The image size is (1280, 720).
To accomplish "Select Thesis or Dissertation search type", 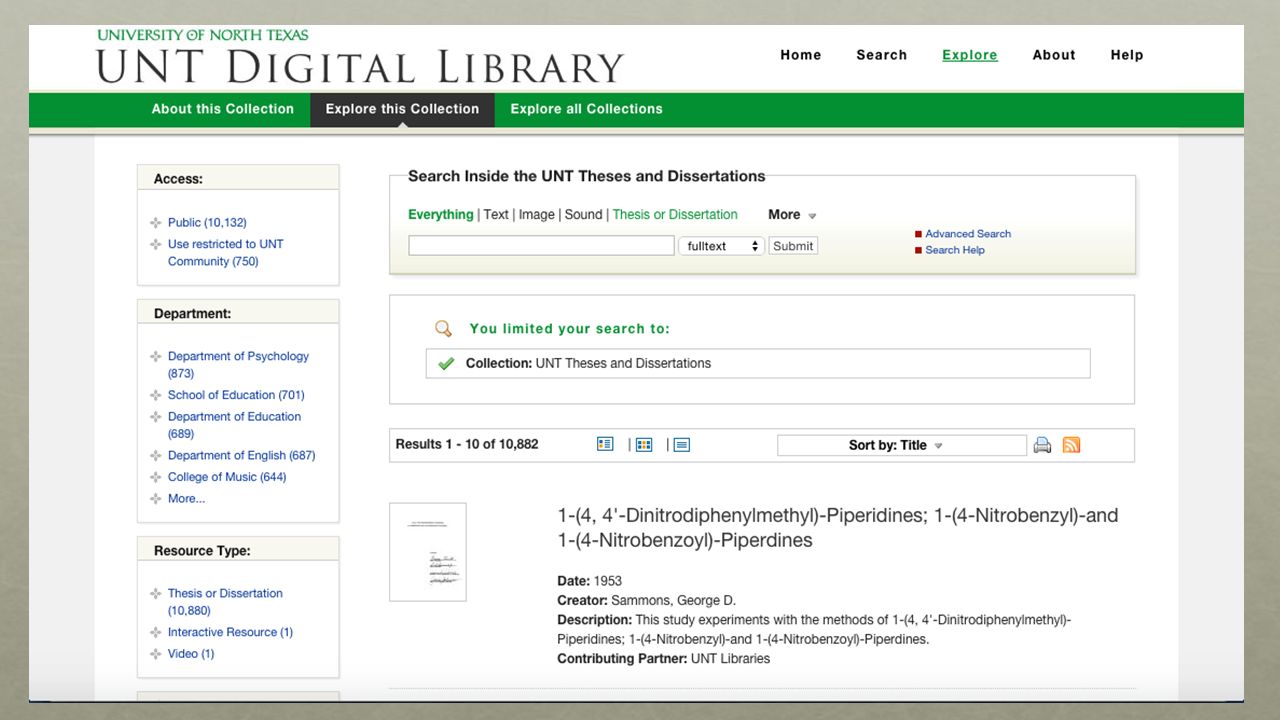I will (675, 215).
